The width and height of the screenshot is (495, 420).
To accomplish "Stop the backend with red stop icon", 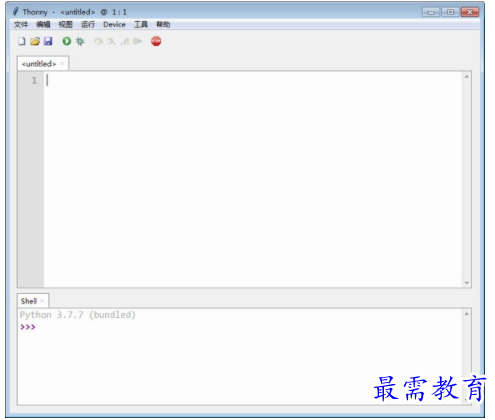I will click(156, 41).
